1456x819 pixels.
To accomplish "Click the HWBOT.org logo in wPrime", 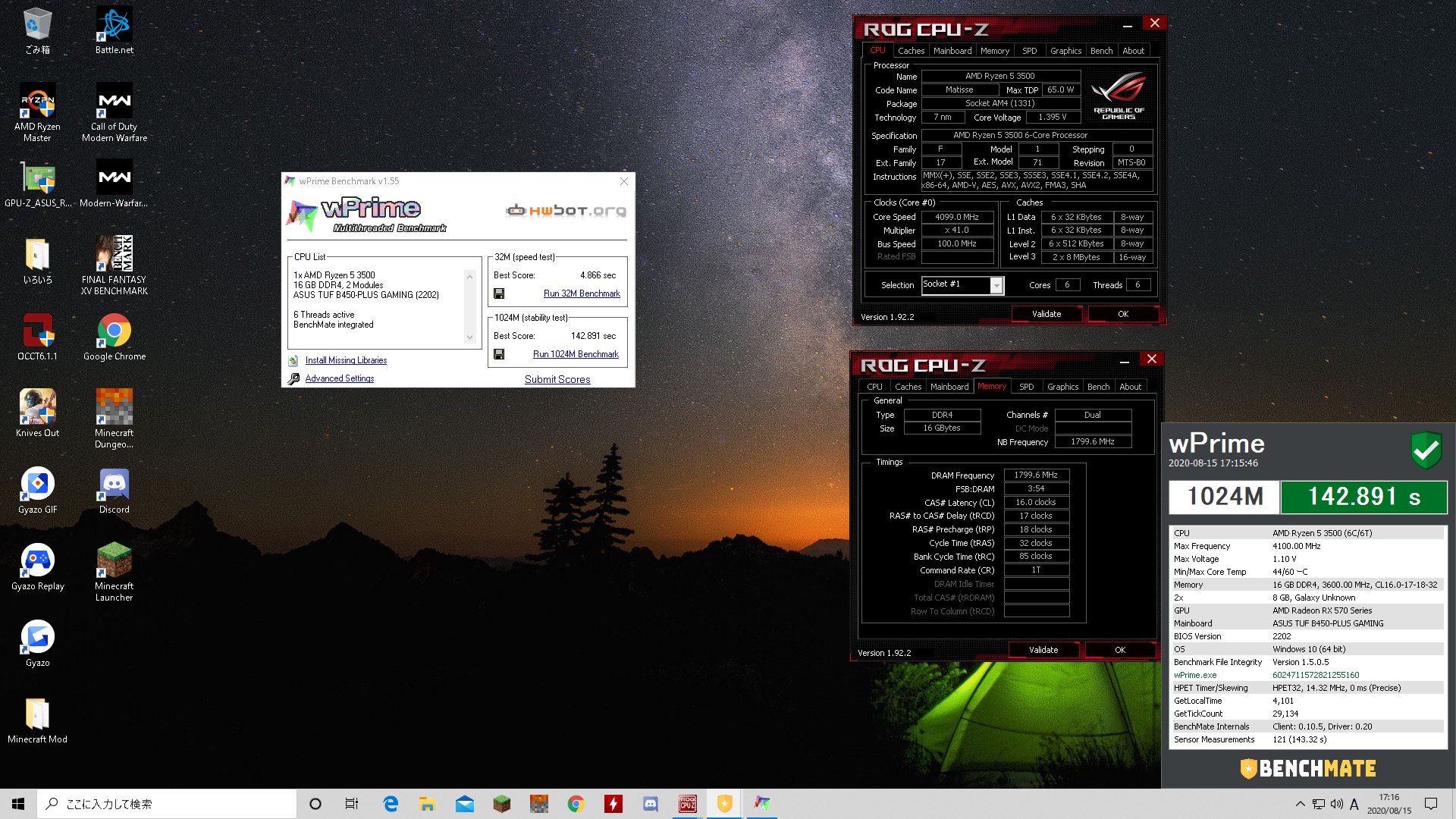I will [566, 210].
